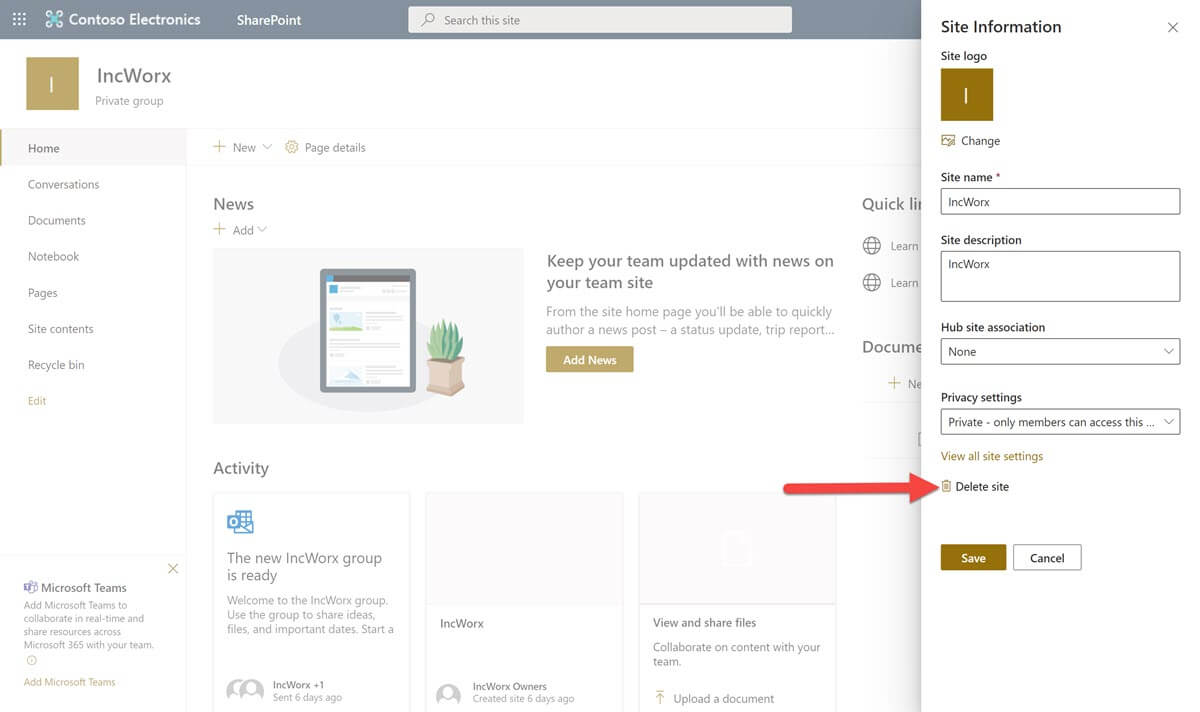Open the app launcher waffle icon

click(x=19, y=19)
